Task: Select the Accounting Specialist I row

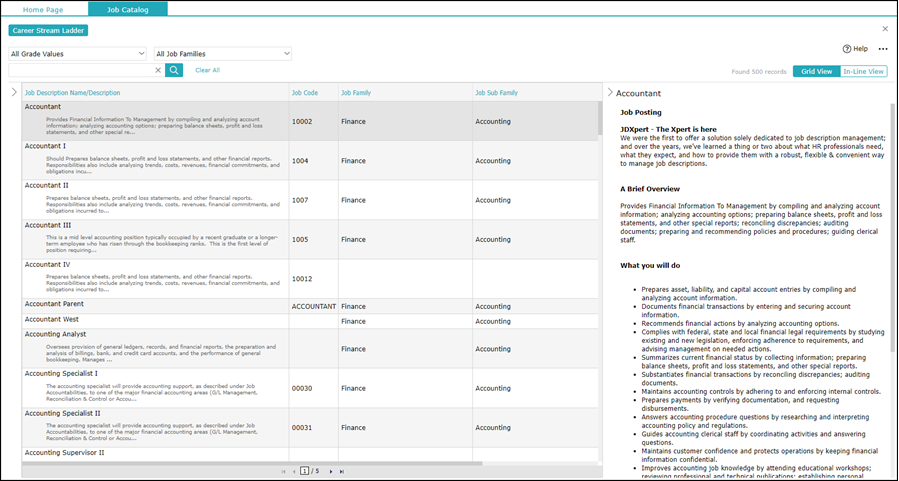Action: coord(310,388)
